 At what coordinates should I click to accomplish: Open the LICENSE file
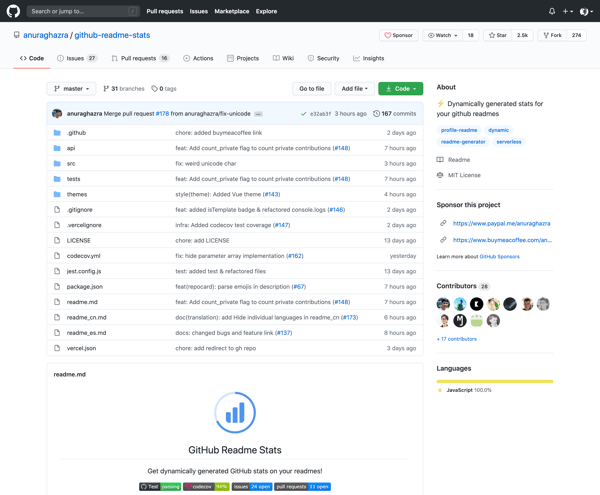[x=79, y=241]
